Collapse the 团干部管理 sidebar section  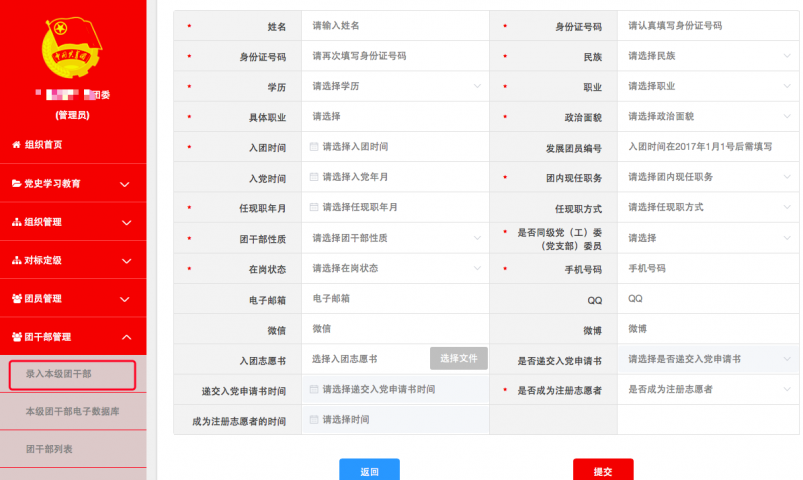[125, 337]
